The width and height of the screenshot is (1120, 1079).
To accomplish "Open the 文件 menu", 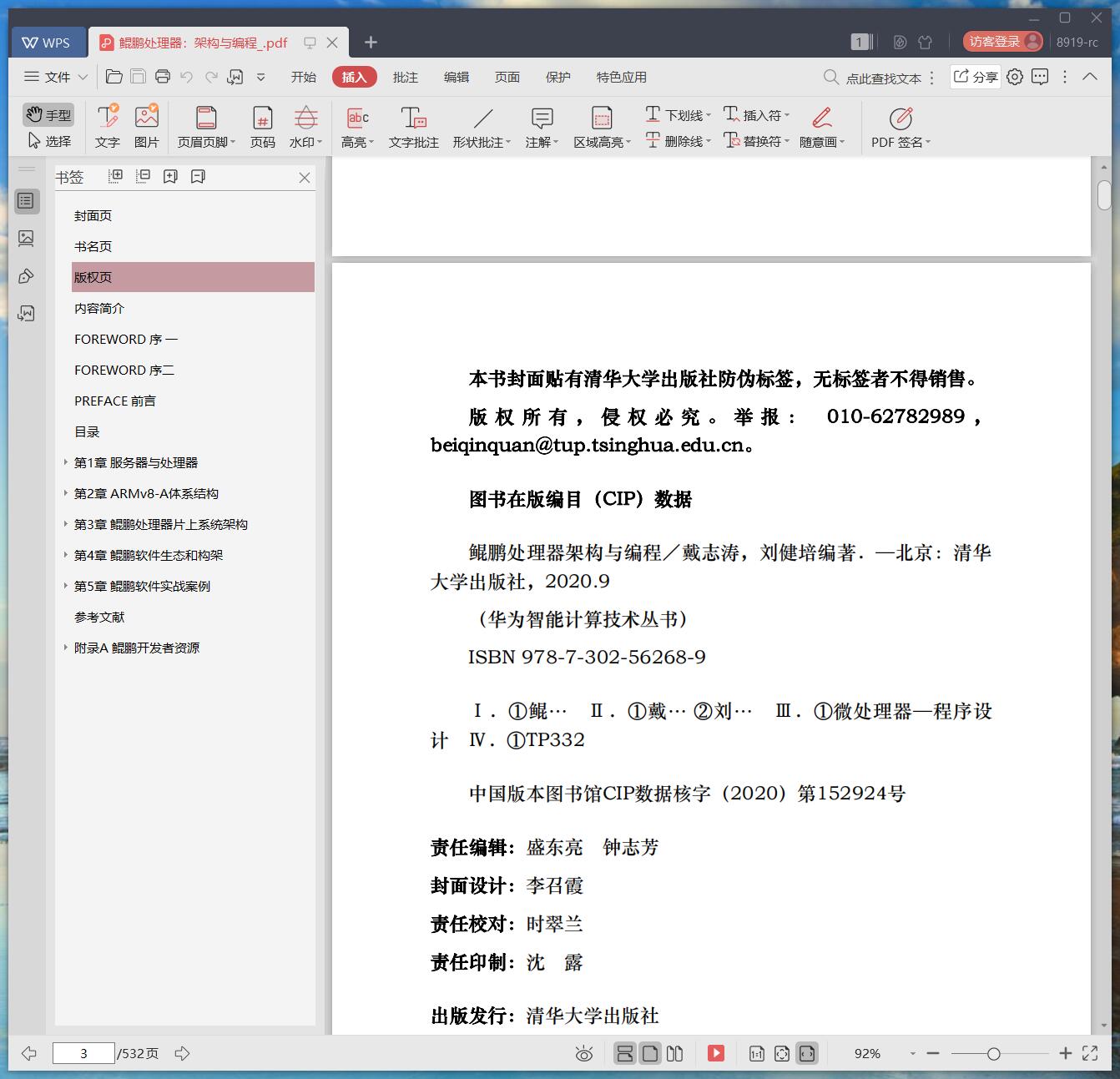I will [x=56, y=77].
